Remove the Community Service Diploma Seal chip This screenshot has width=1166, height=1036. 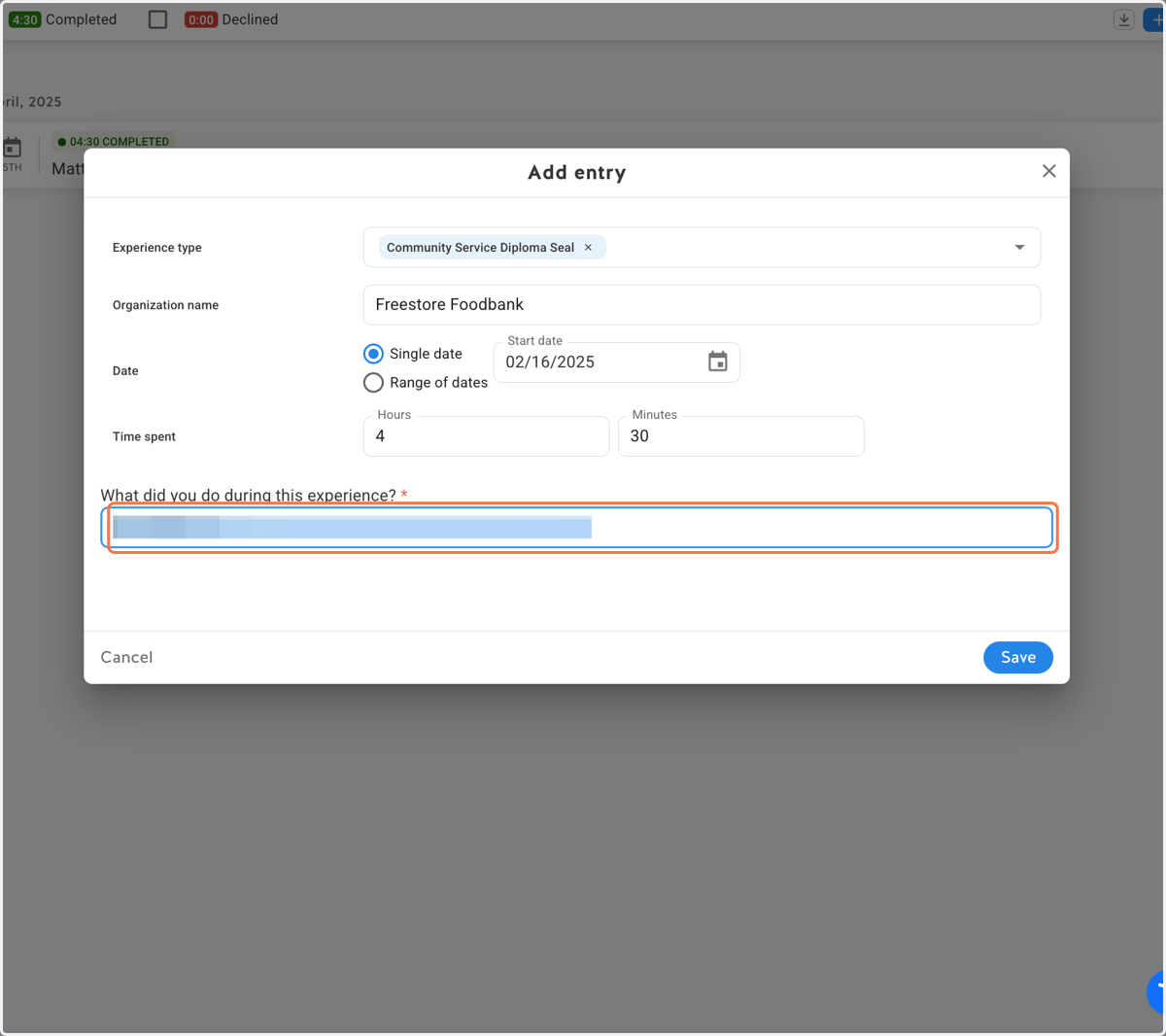click(588, 248)
